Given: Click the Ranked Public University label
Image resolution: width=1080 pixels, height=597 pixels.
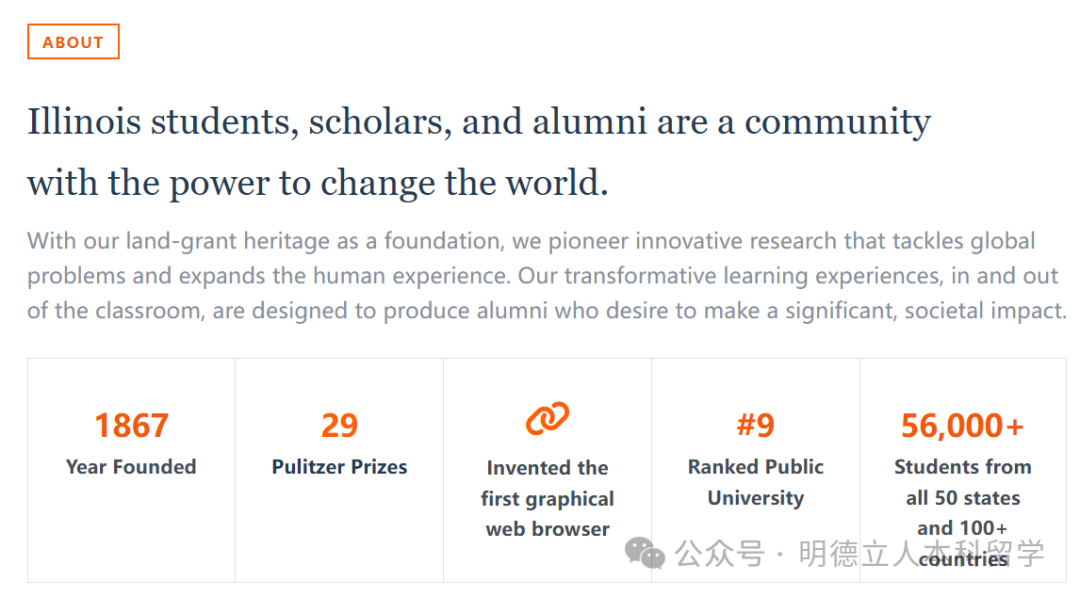Looking at the screenshot, I should point(756,482).
